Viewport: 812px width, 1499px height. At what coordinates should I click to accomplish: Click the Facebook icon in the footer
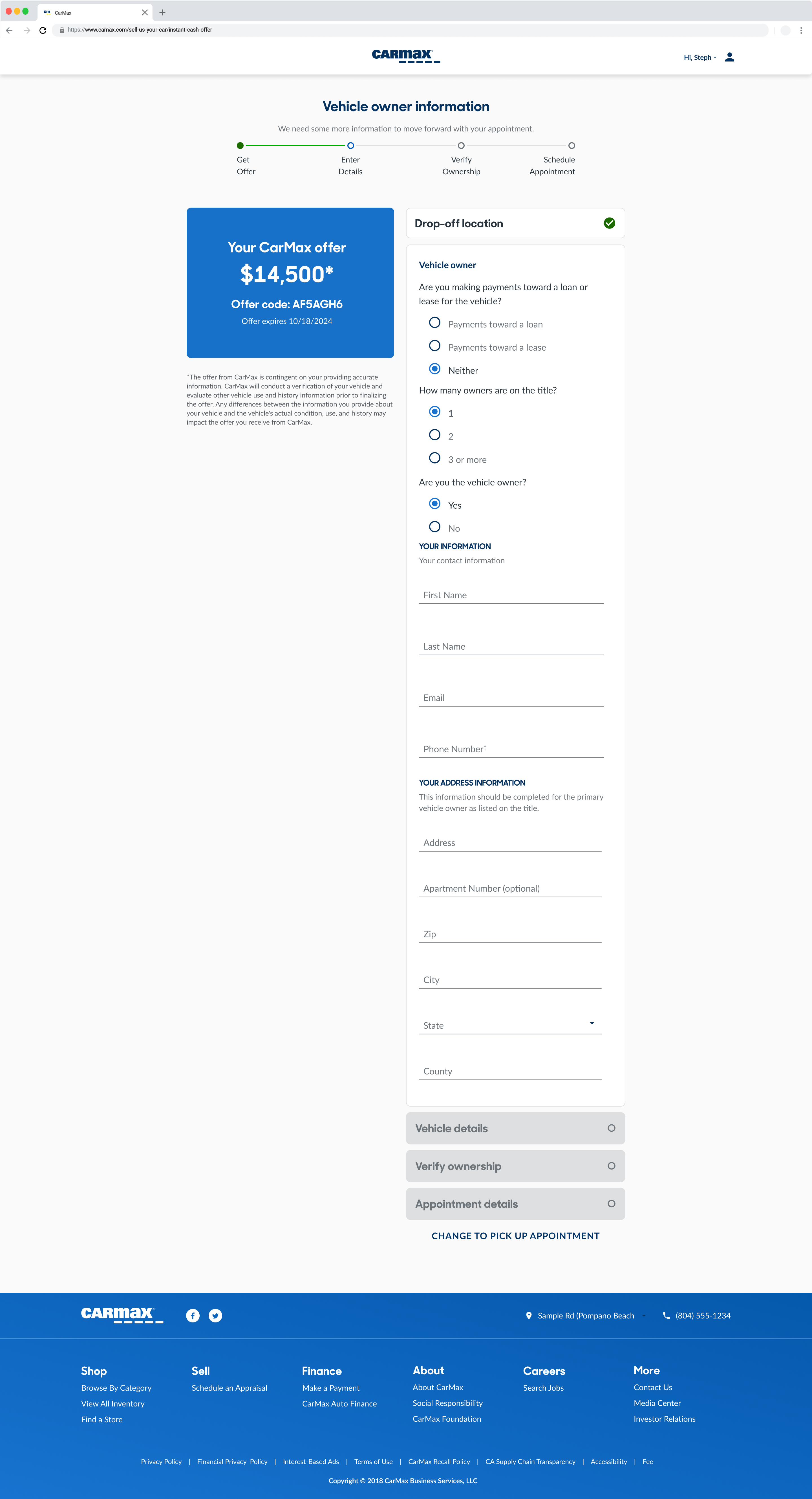(x=193, y=1316)
